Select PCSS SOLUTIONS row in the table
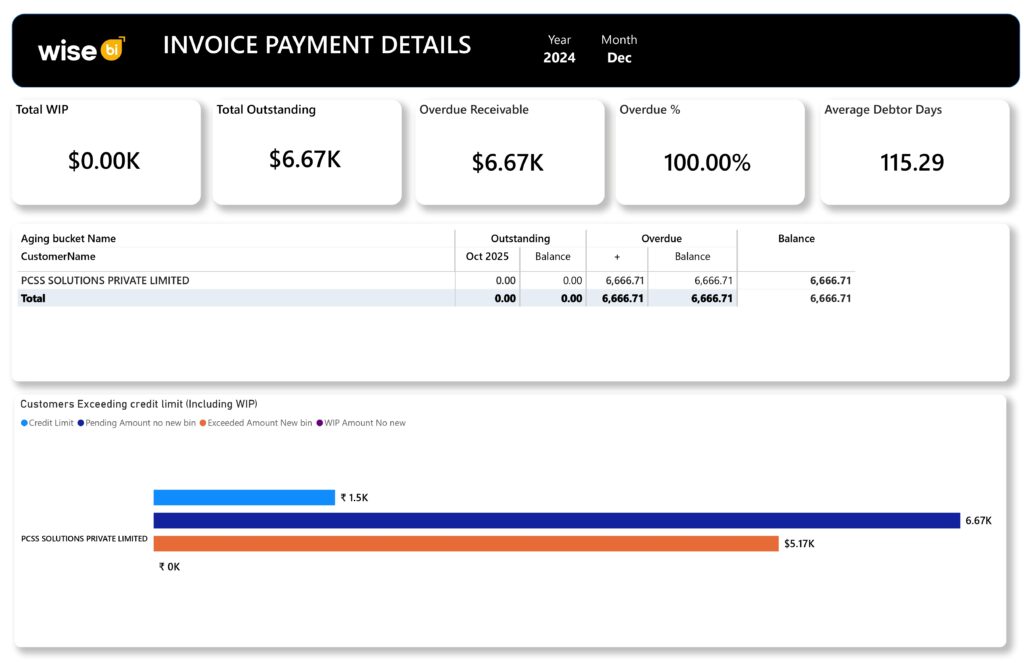Viewport: 1024px width, 663px height. coord(105,281)
